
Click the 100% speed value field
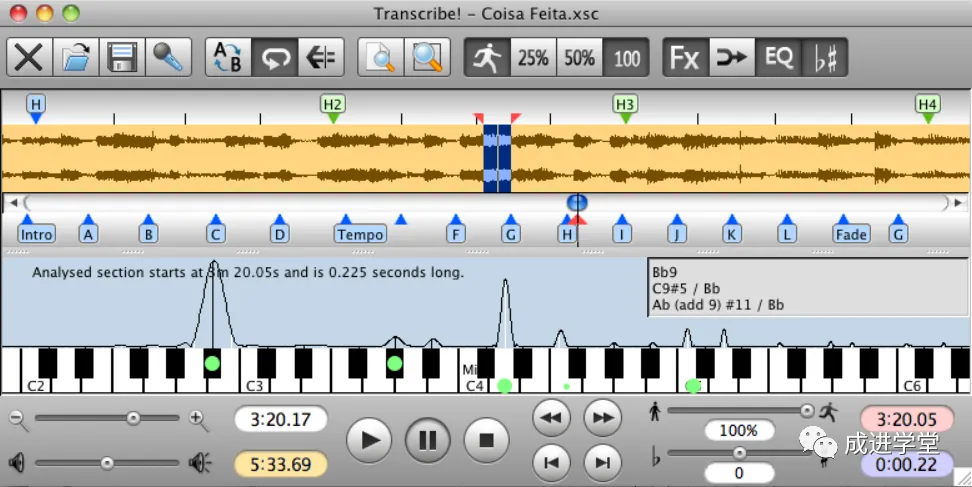pos(739,430)
